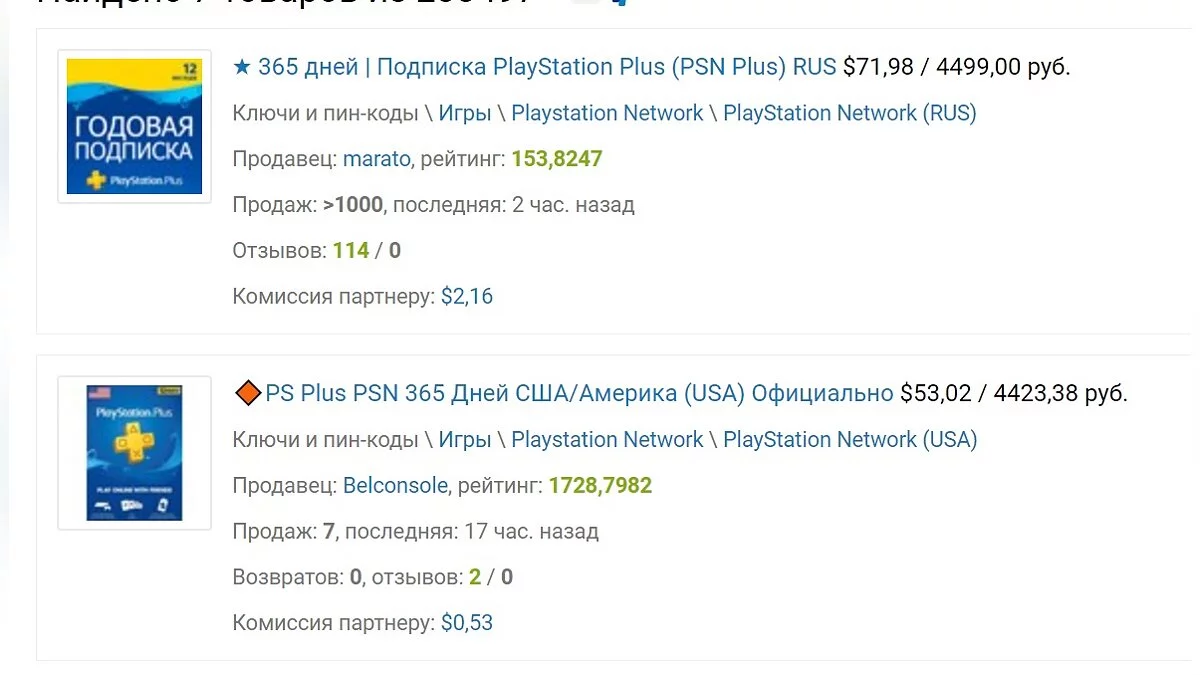The image size is (1200, 675).
Task: Open the 365 дней Подписка PlayStation Plus RUS listing
Action: point(547,68)
